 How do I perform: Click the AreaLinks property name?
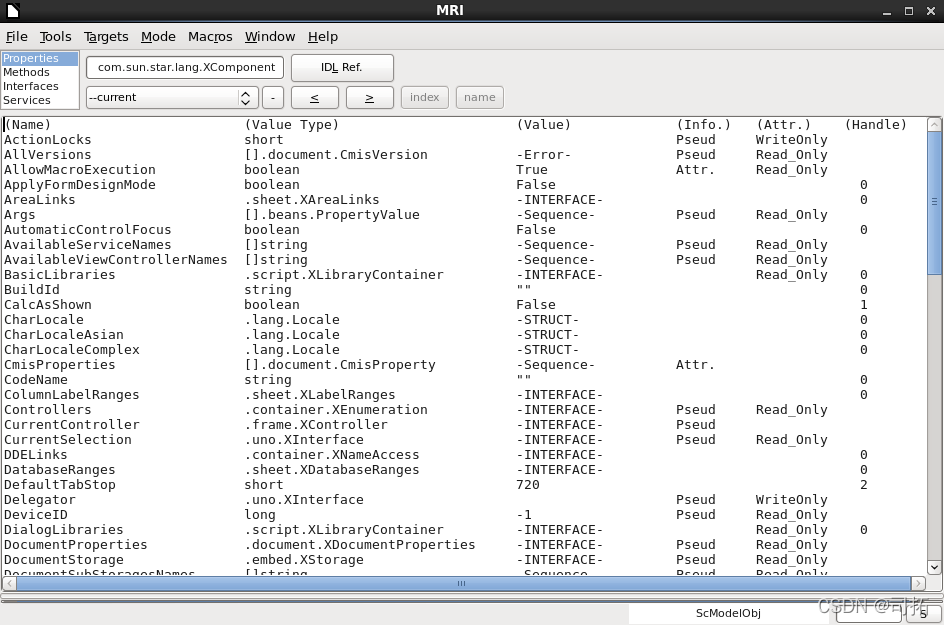[40, 200]
